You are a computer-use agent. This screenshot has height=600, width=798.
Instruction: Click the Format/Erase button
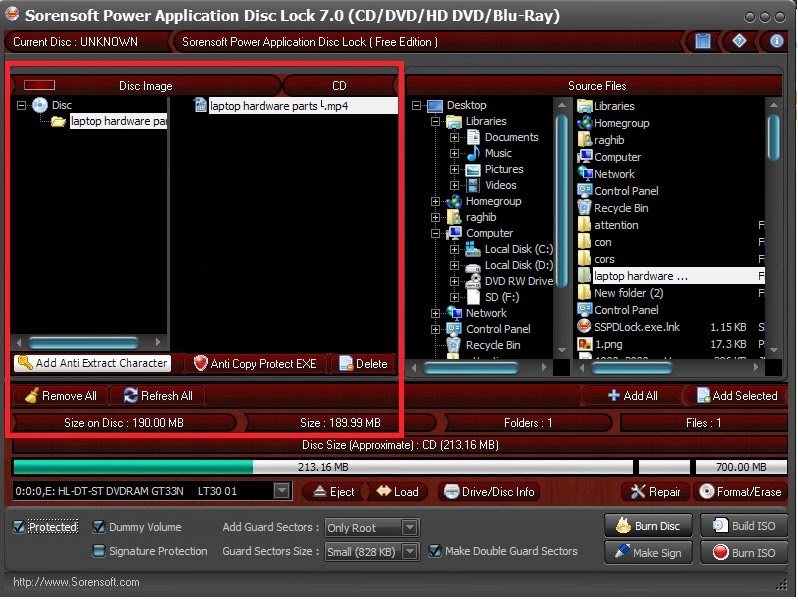(740, 492)
